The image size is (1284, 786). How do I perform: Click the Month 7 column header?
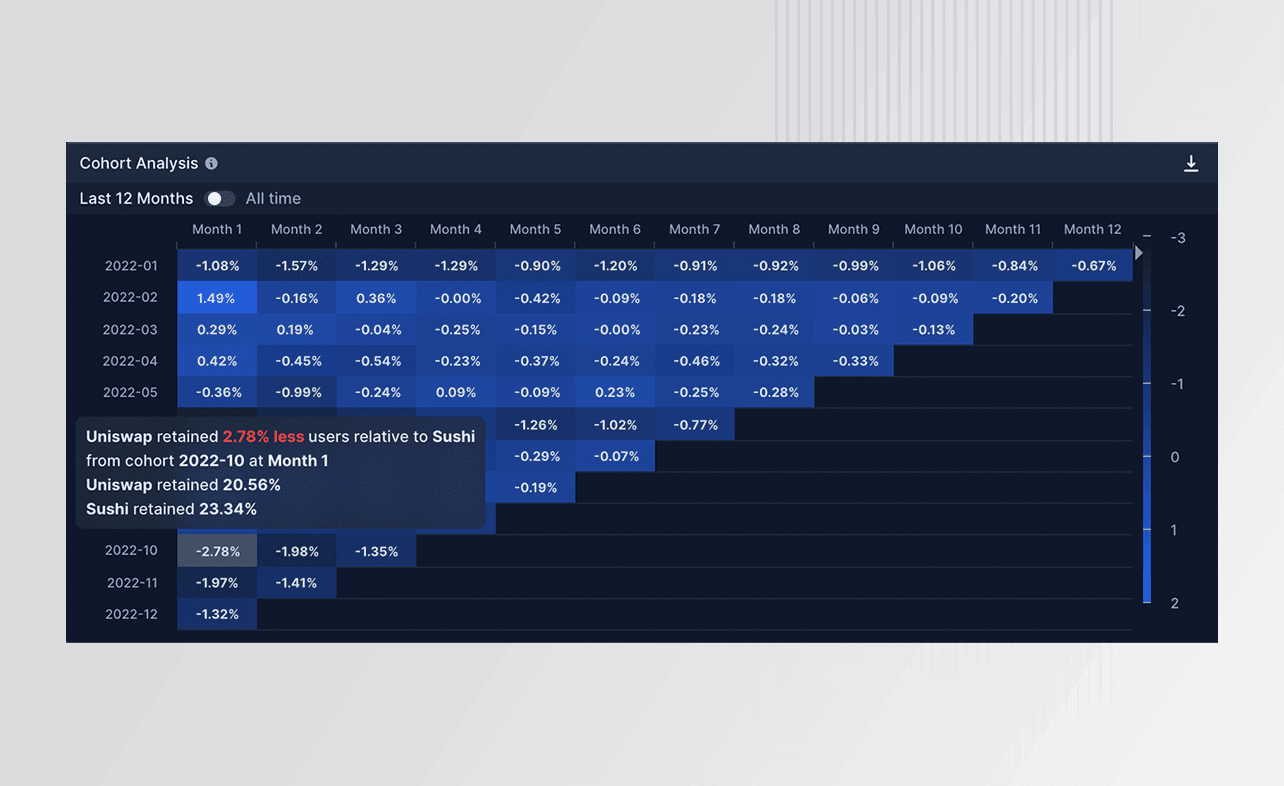(695, 229)
